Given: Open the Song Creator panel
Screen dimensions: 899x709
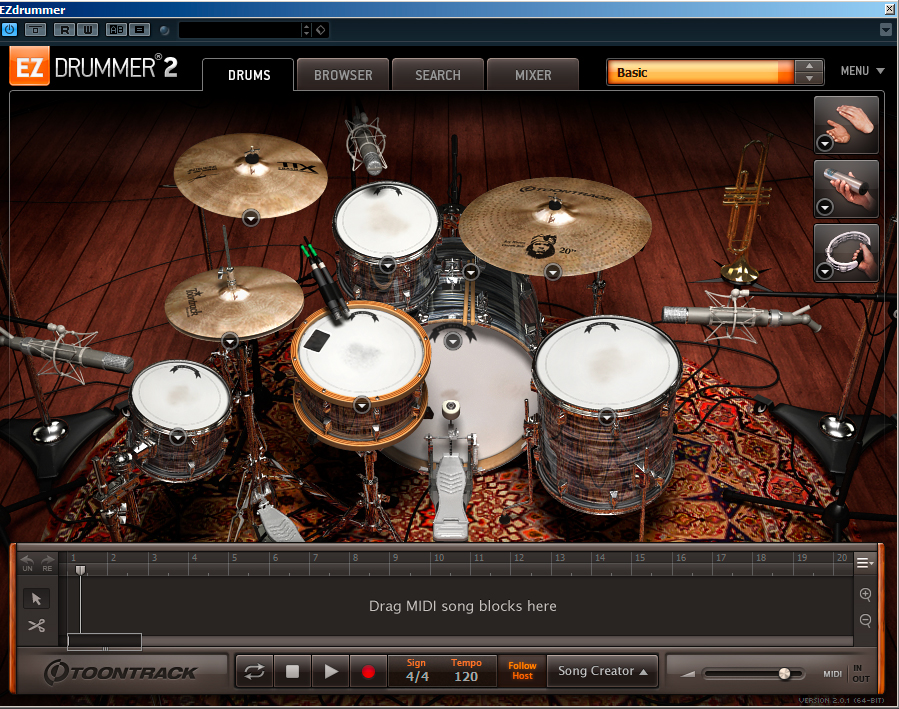Looking at the screenshot, I should [x=602, y=671].
